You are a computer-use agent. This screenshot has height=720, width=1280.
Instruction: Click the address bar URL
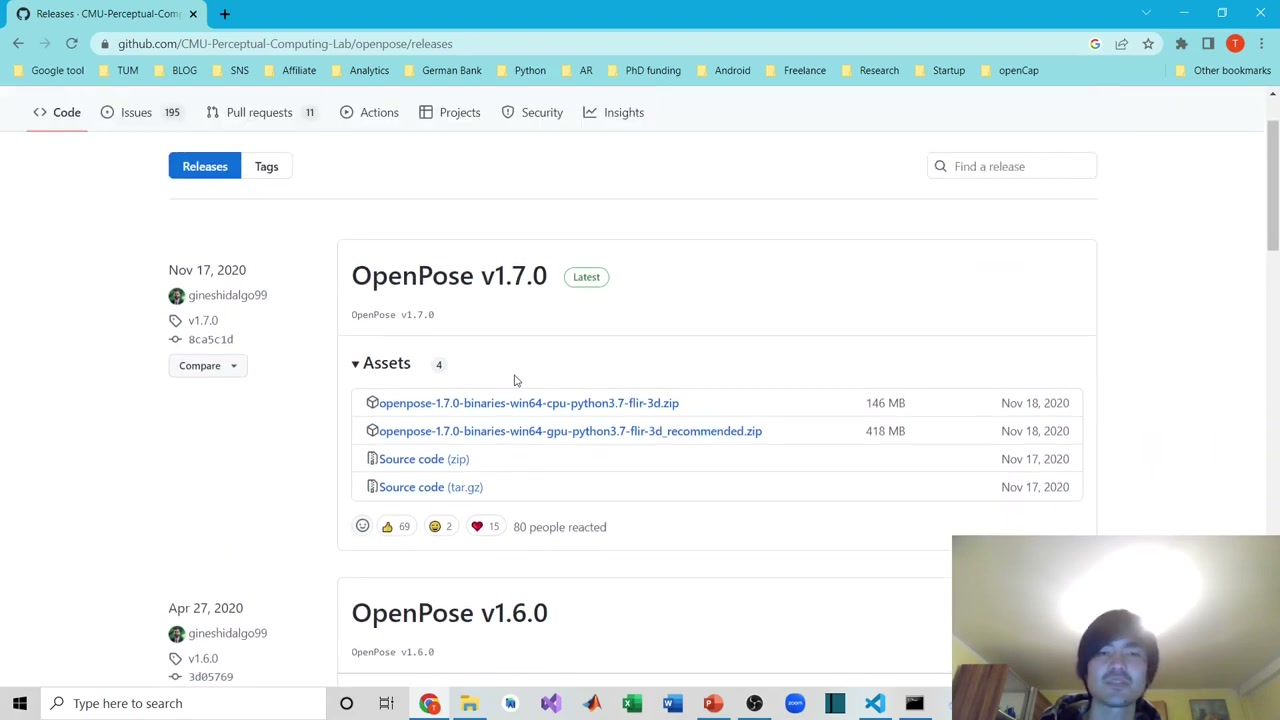[x=285, y=44]
